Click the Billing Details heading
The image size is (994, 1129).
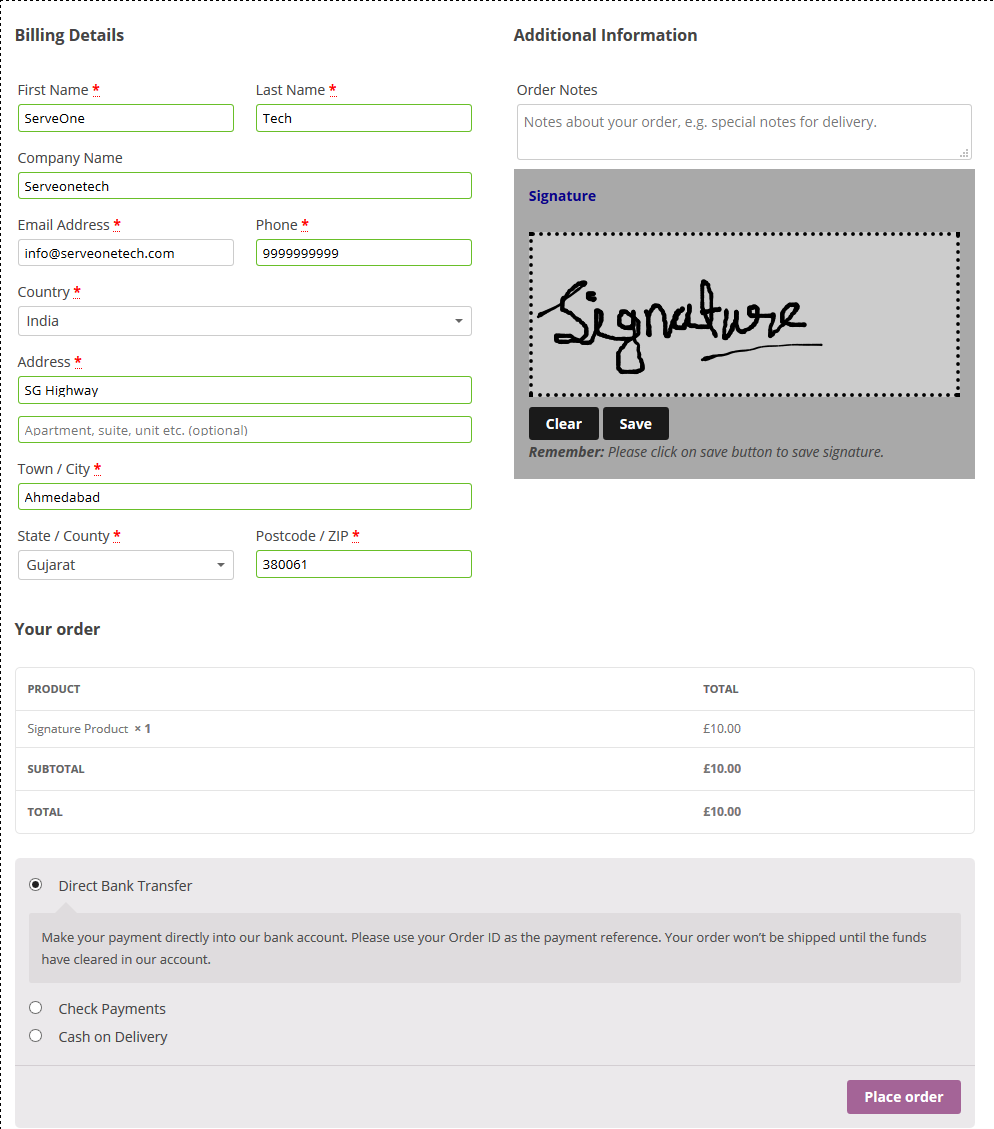point(69,35)
